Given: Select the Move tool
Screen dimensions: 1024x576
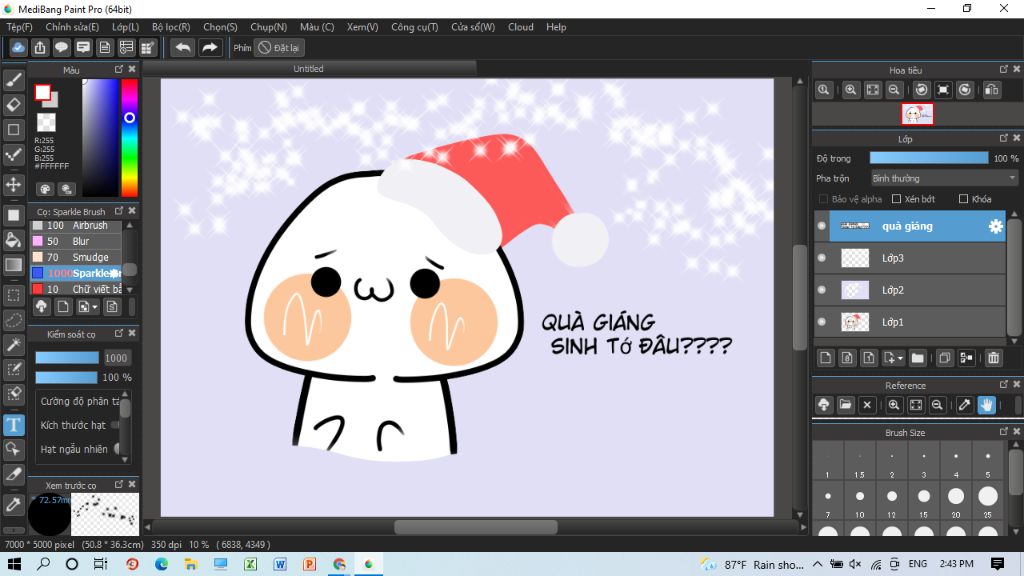Looking at the screenshot, I should (14, 184).
